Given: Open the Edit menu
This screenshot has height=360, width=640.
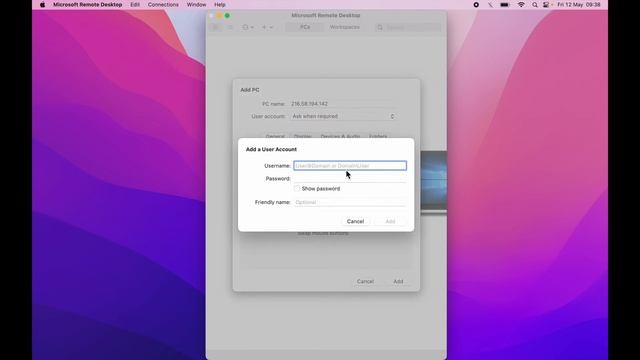Looking at the screenshot, I should [x=135, y=5].
